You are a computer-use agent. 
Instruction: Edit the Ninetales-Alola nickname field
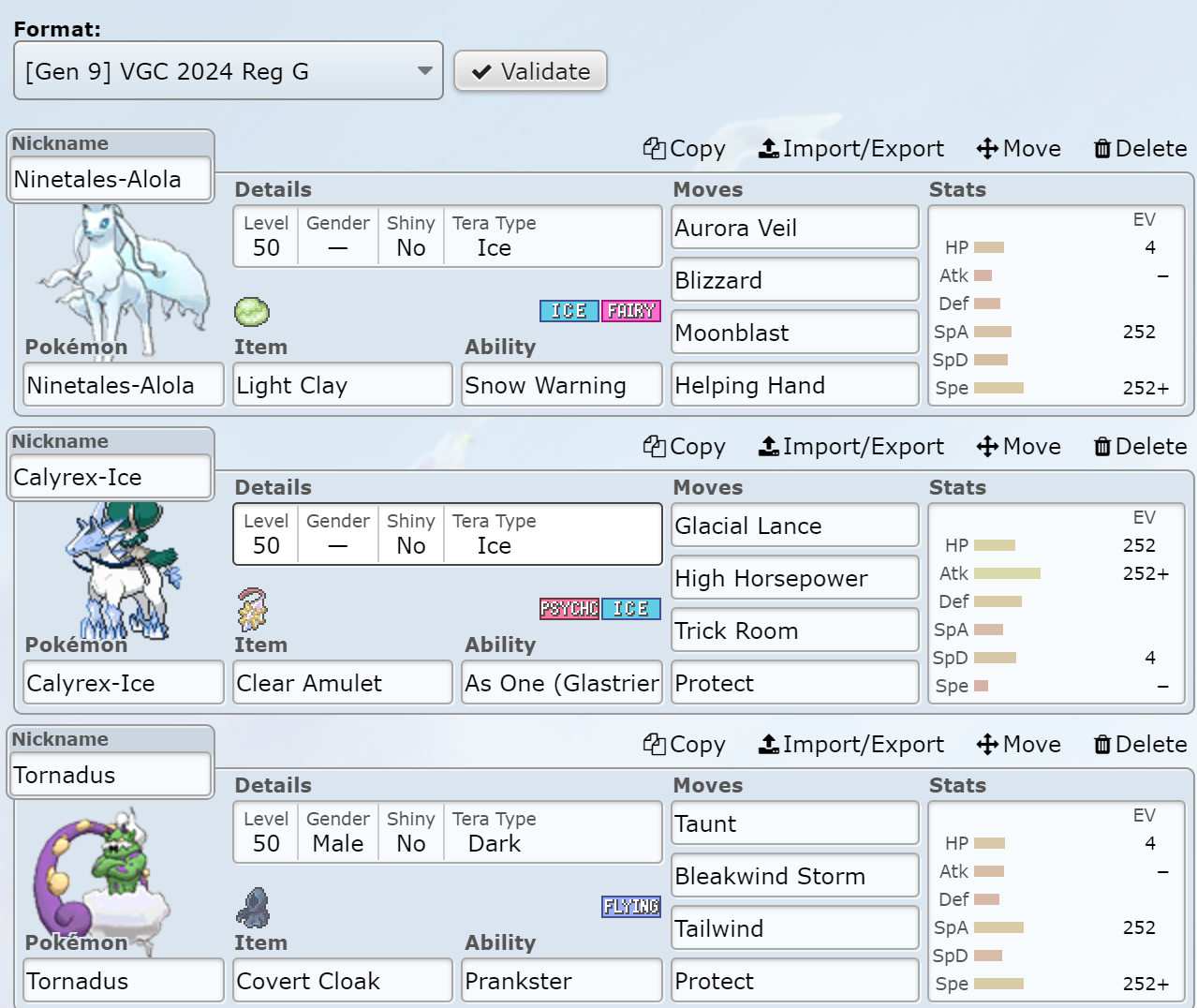[x=111, y=179]
